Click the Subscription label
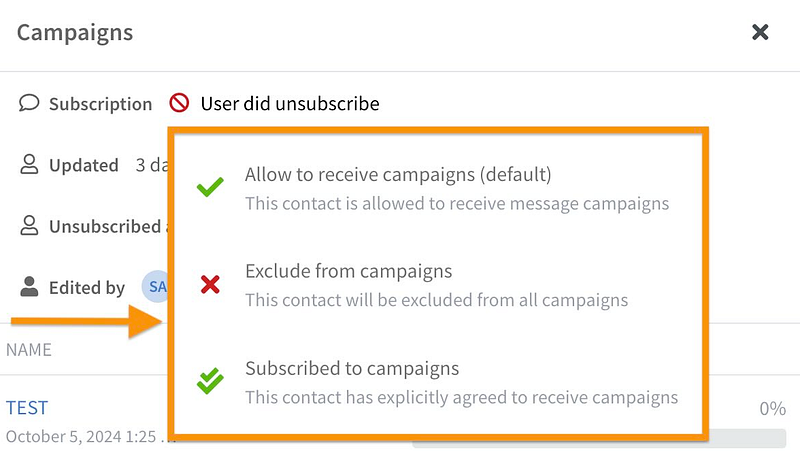The image size is (800, 462). coord(100,104)
